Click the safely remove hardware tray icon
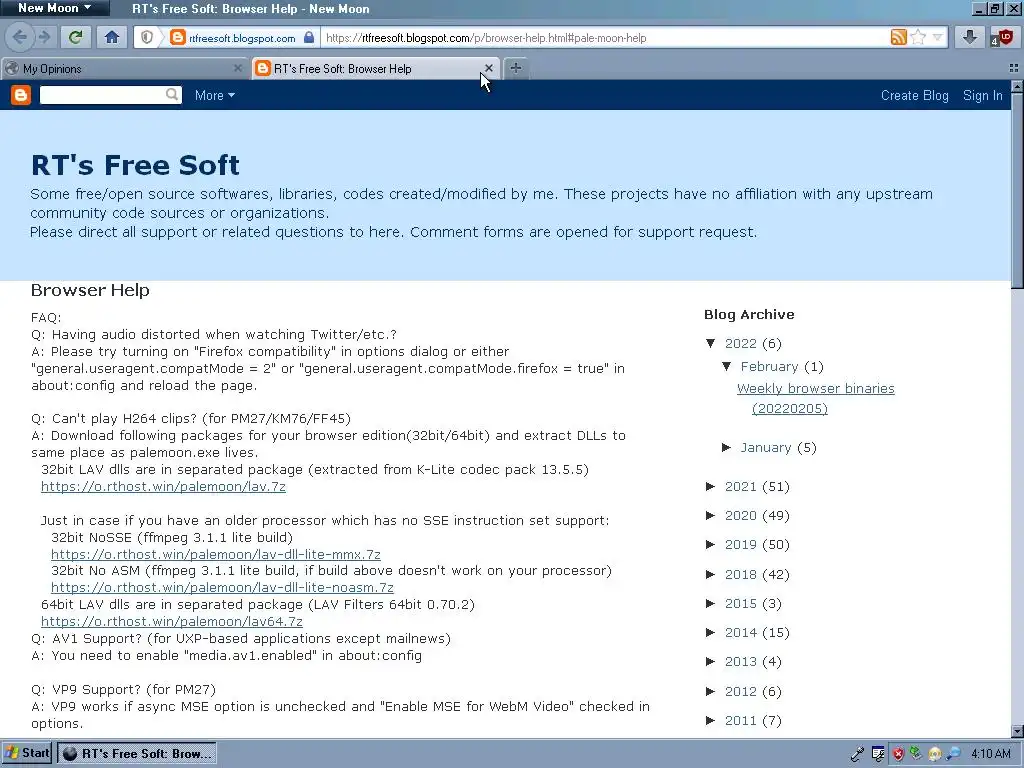The image size is (1024, 768). pyautogui.click(x=916, y=754)
